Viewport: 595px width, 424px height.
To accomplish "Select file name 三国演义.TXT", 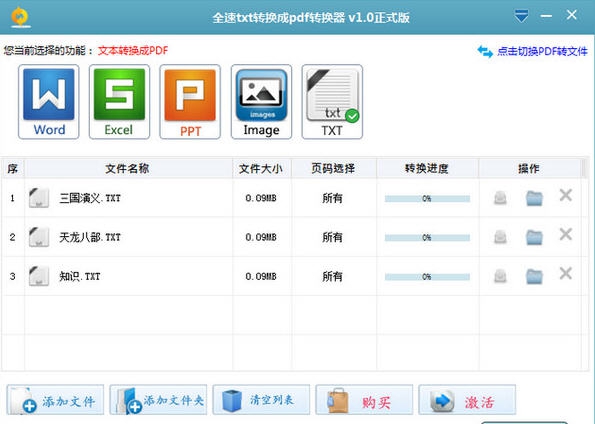I will tap(90, 198).
